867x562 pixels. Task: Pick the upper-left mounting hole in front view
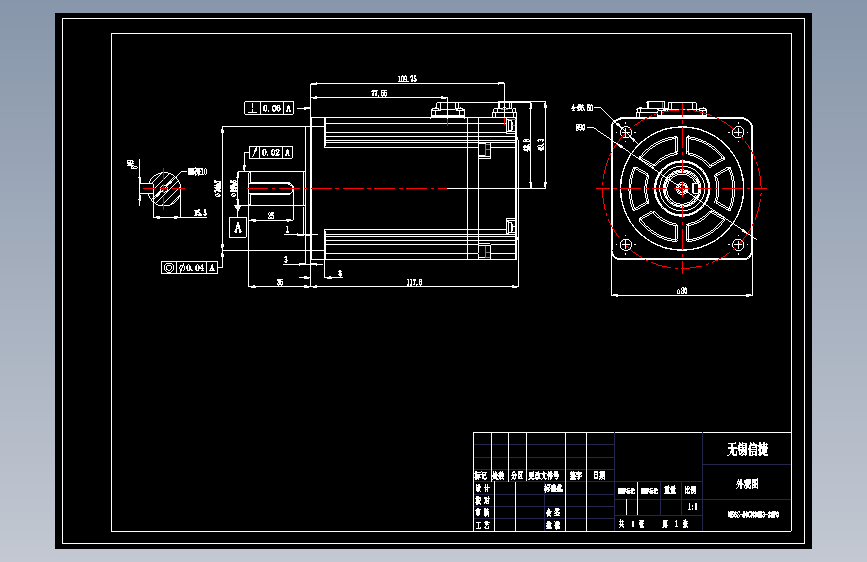(x=626, y=132)
